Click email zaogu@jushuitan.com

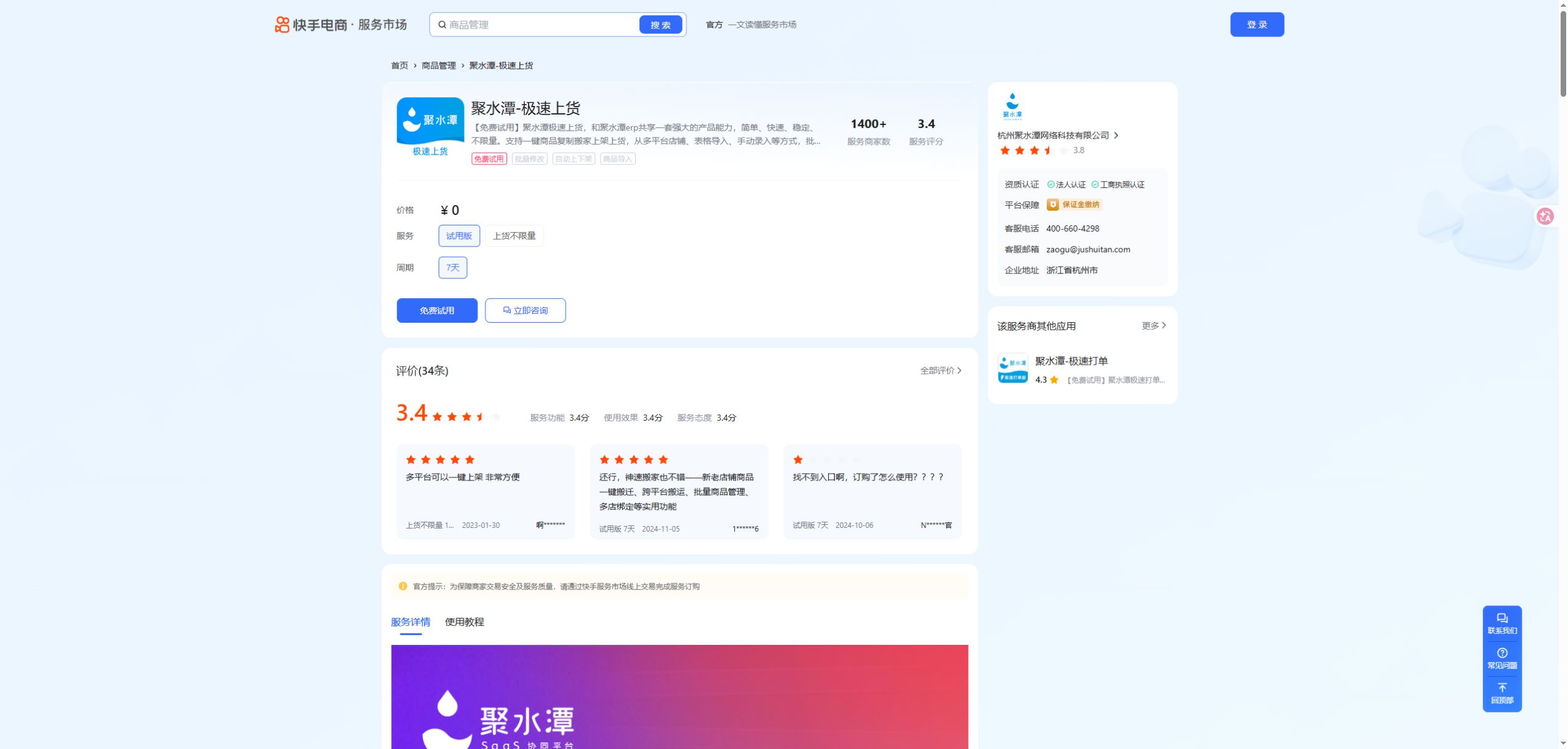click(x=1088, y=249)
